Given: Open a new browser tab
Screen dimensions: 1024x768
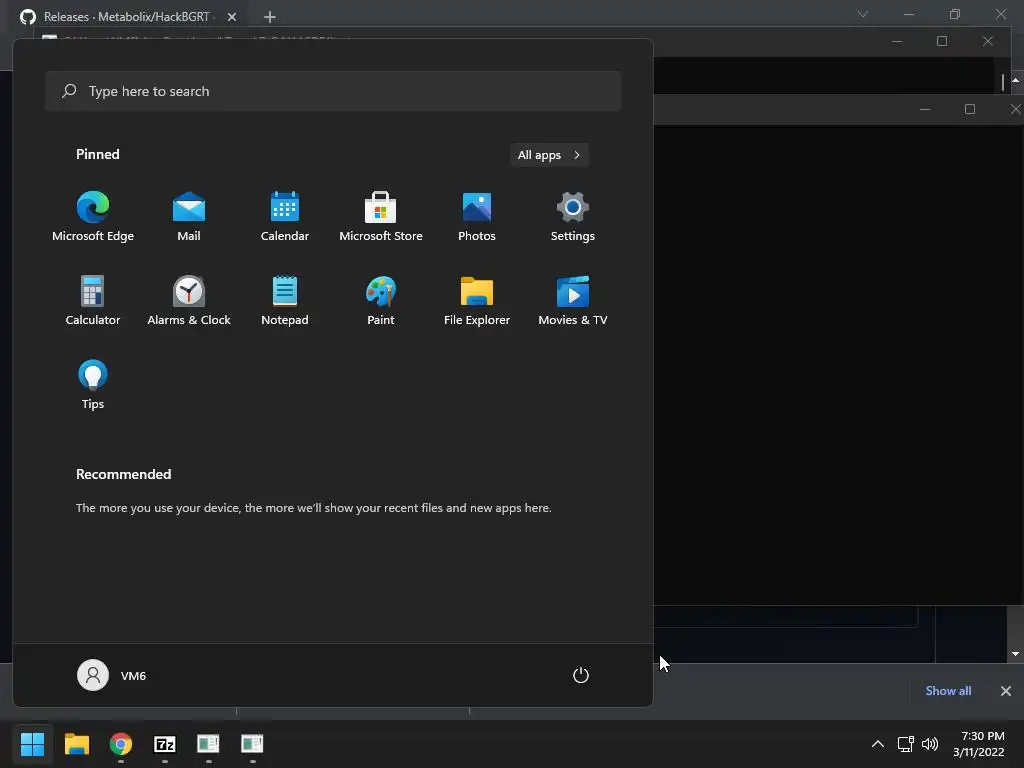Looking at the screenshot, I should (x=270, y=17).
